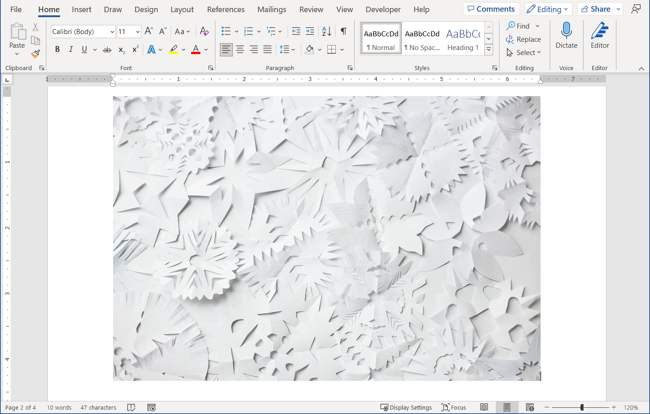This screenshot has width=650, height=414.
Task: Click the Sort icon in Paragraph group
Action: (326, 31)
